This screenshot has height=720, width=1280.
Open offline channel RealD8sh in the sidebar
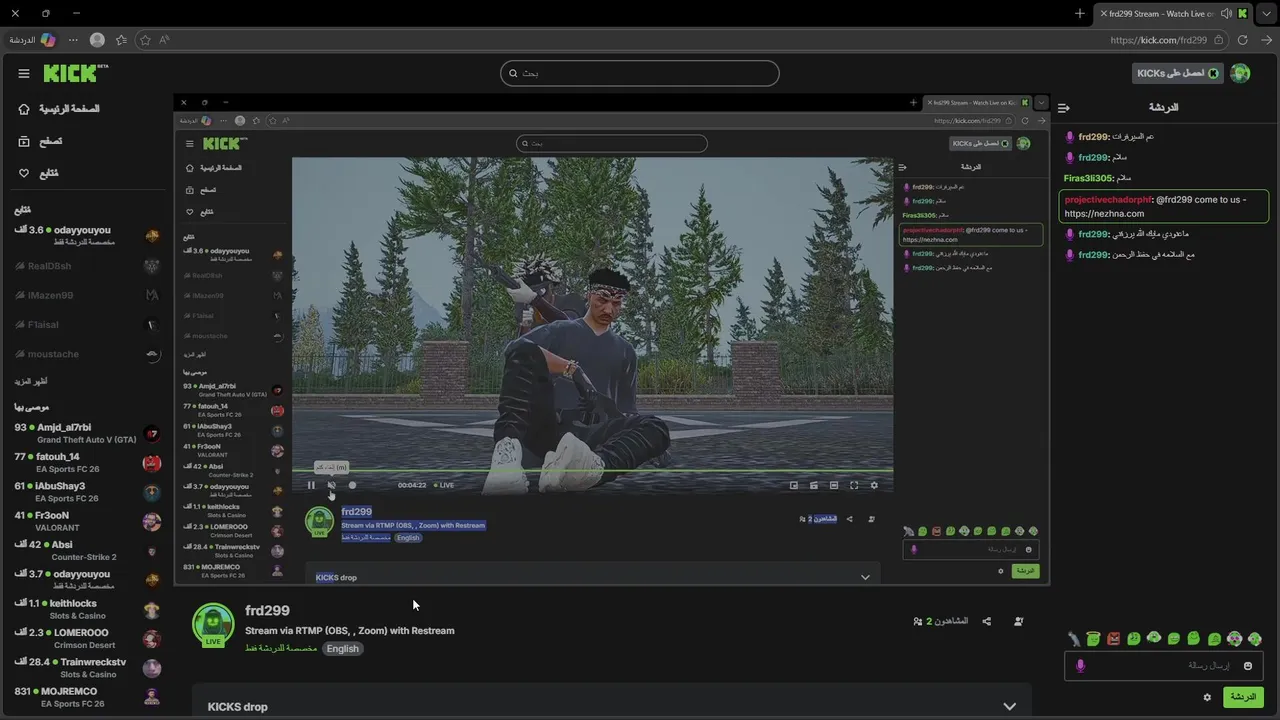click(x=87, y=266)
